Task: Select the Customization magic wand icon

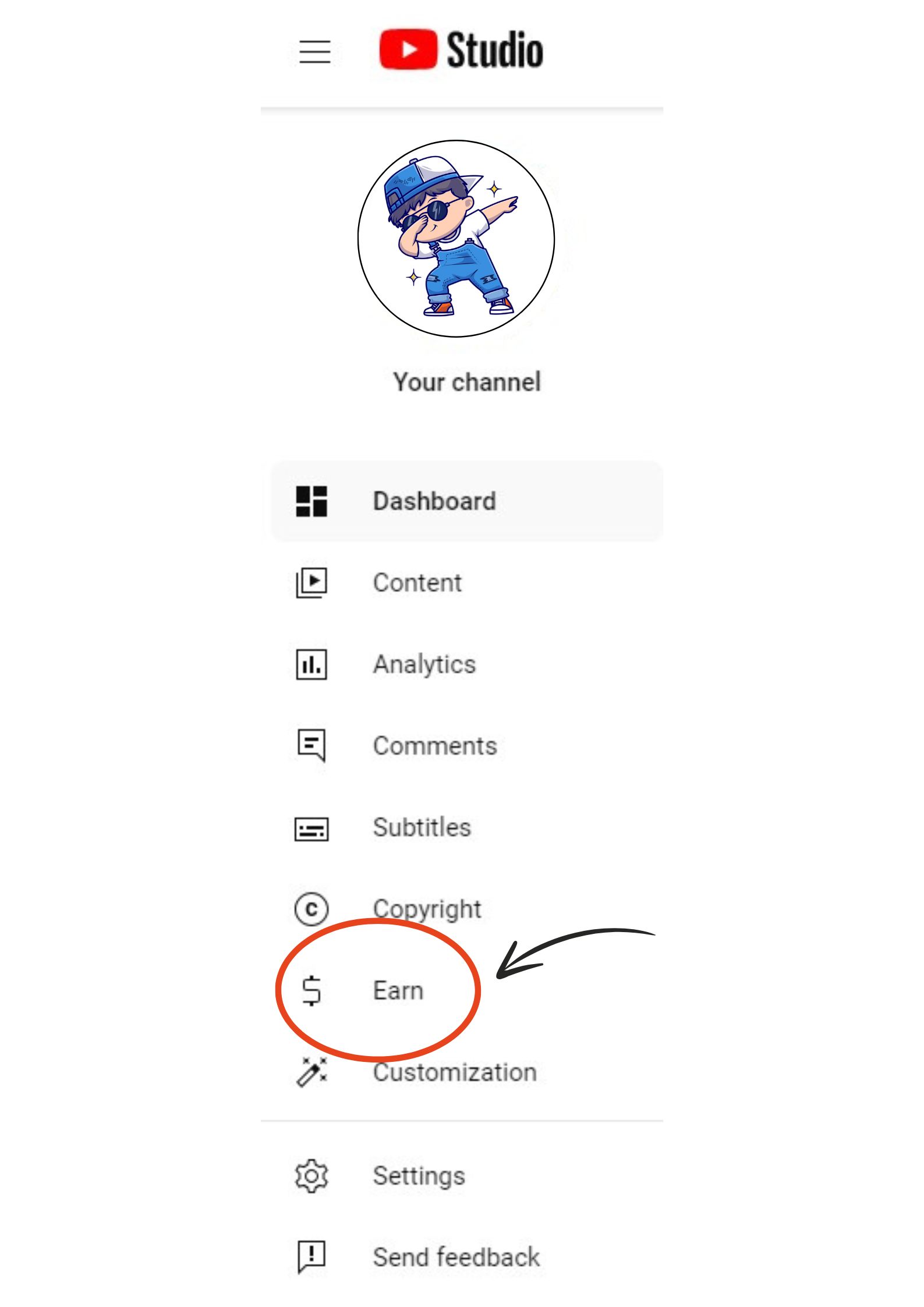Action: (311, 1072)
